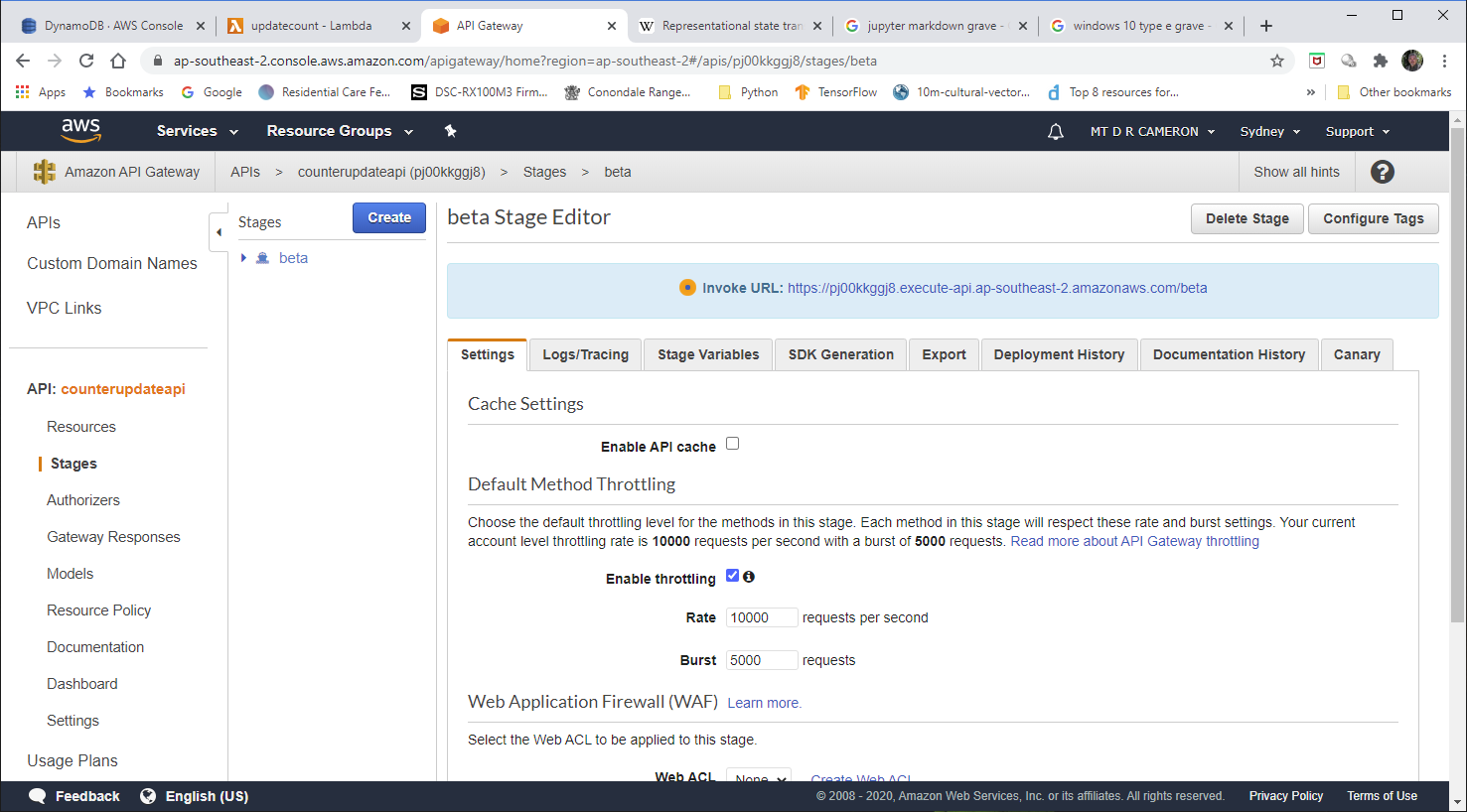Click the browser address bar
The width and height of the screenshot is (1467, 812).
(715, 61)
